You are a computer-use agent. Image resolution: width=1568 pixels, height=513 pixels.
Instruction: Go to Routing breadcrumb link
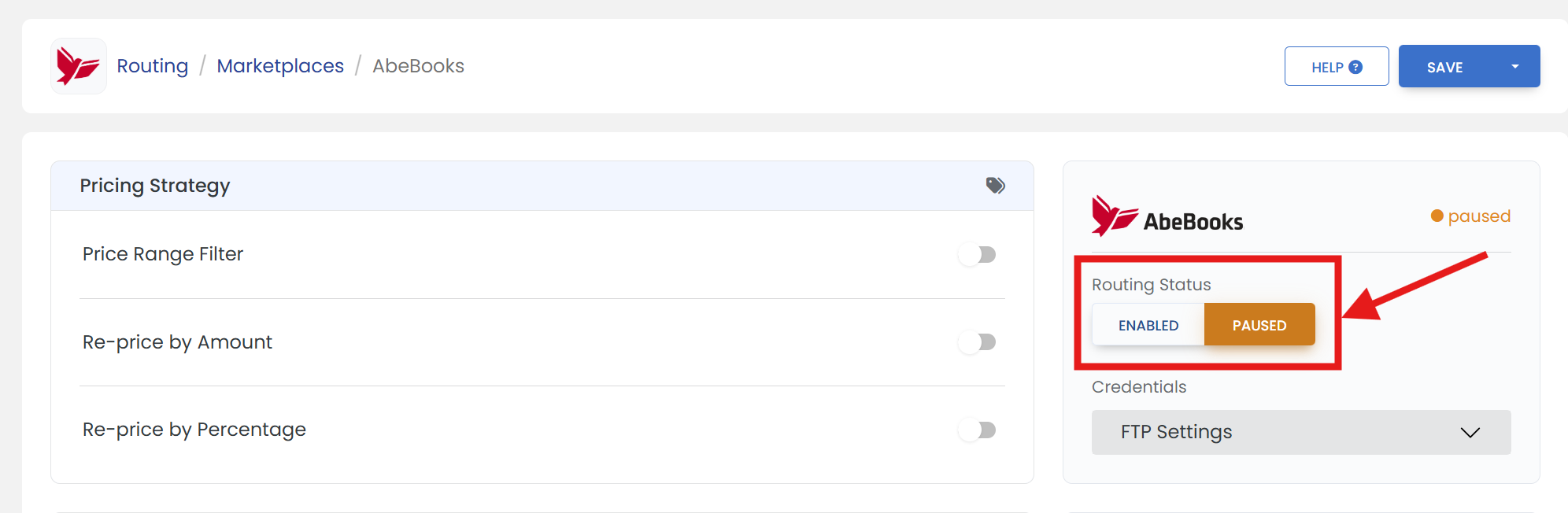[x=153, y=66]
